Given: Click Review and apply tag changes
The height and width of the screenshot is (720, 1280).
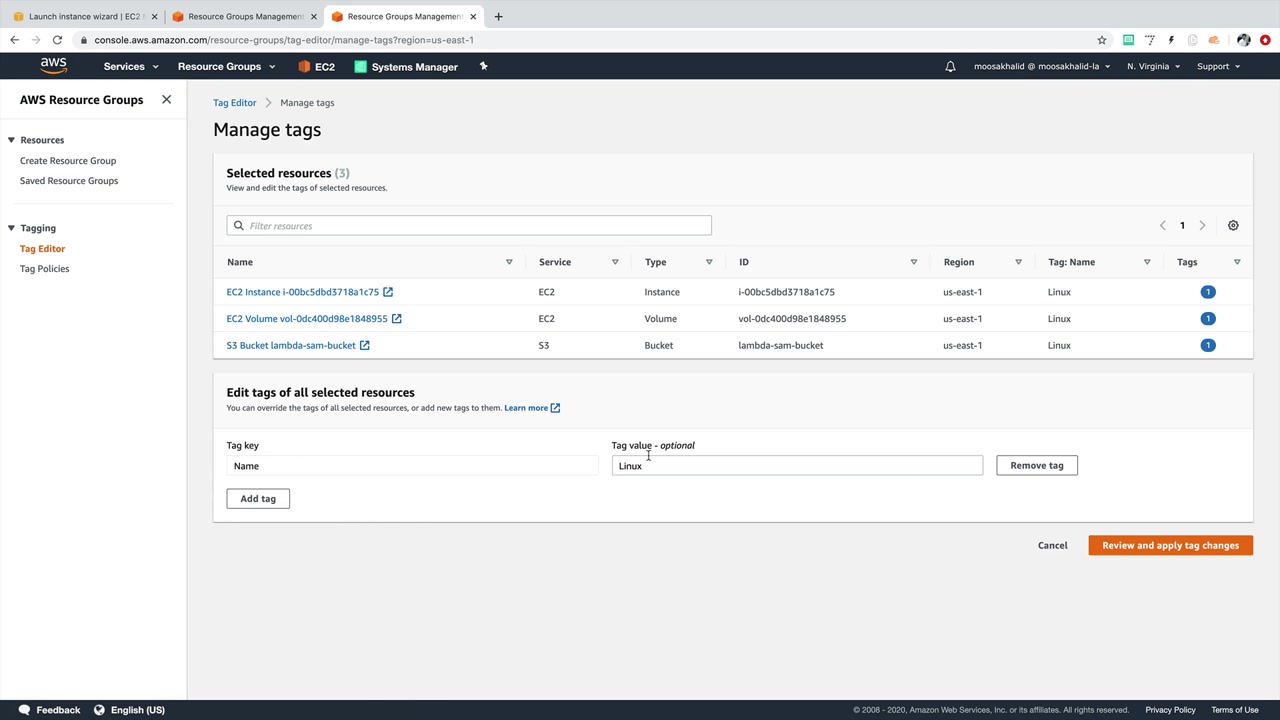Looking at the screenshot, I should (1171, 546).
